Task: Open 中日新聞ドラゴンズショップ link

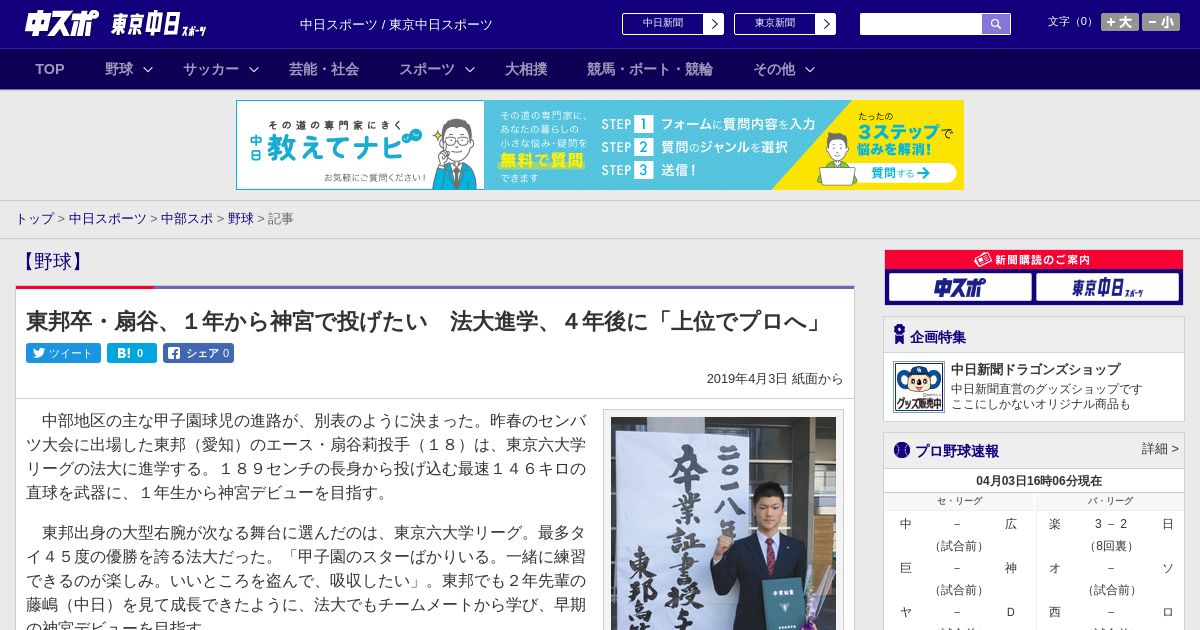Action: click(1035, 369)
